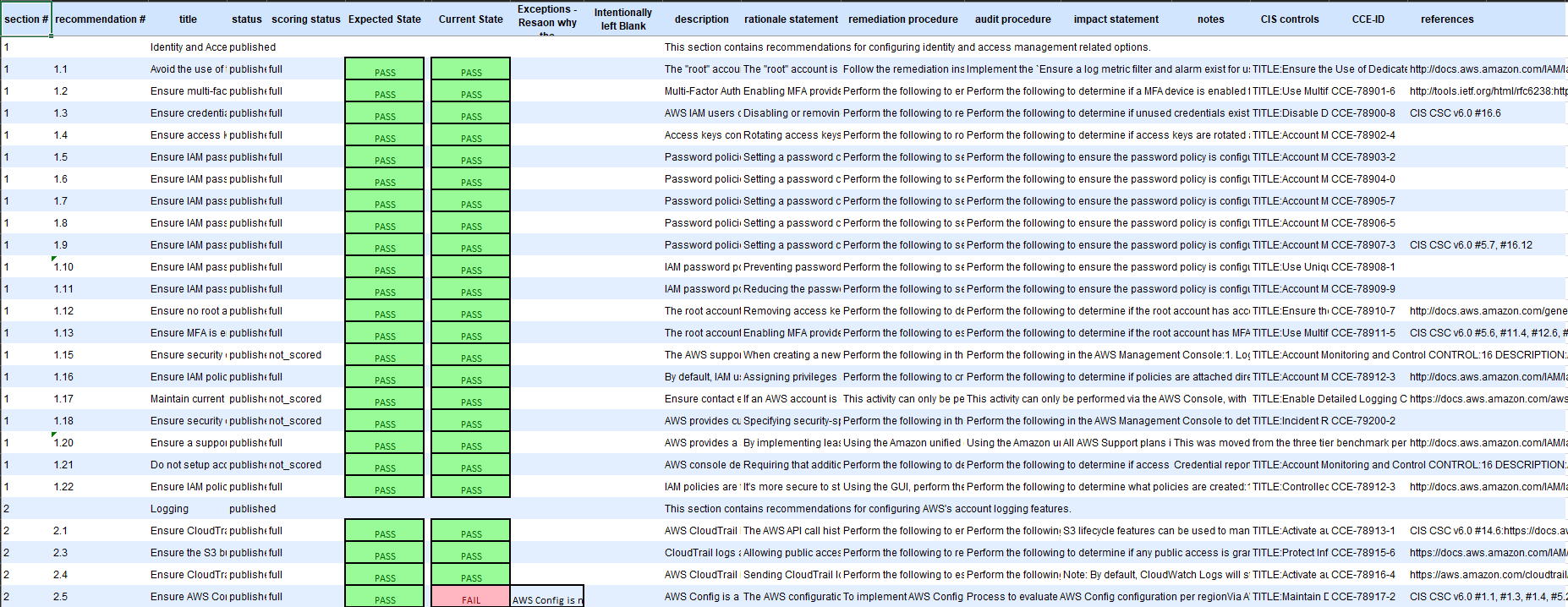The height and width of the screenshot is (607, 1568).
Task: Click the "Maintain current" title cell
Action: (188, 399)
